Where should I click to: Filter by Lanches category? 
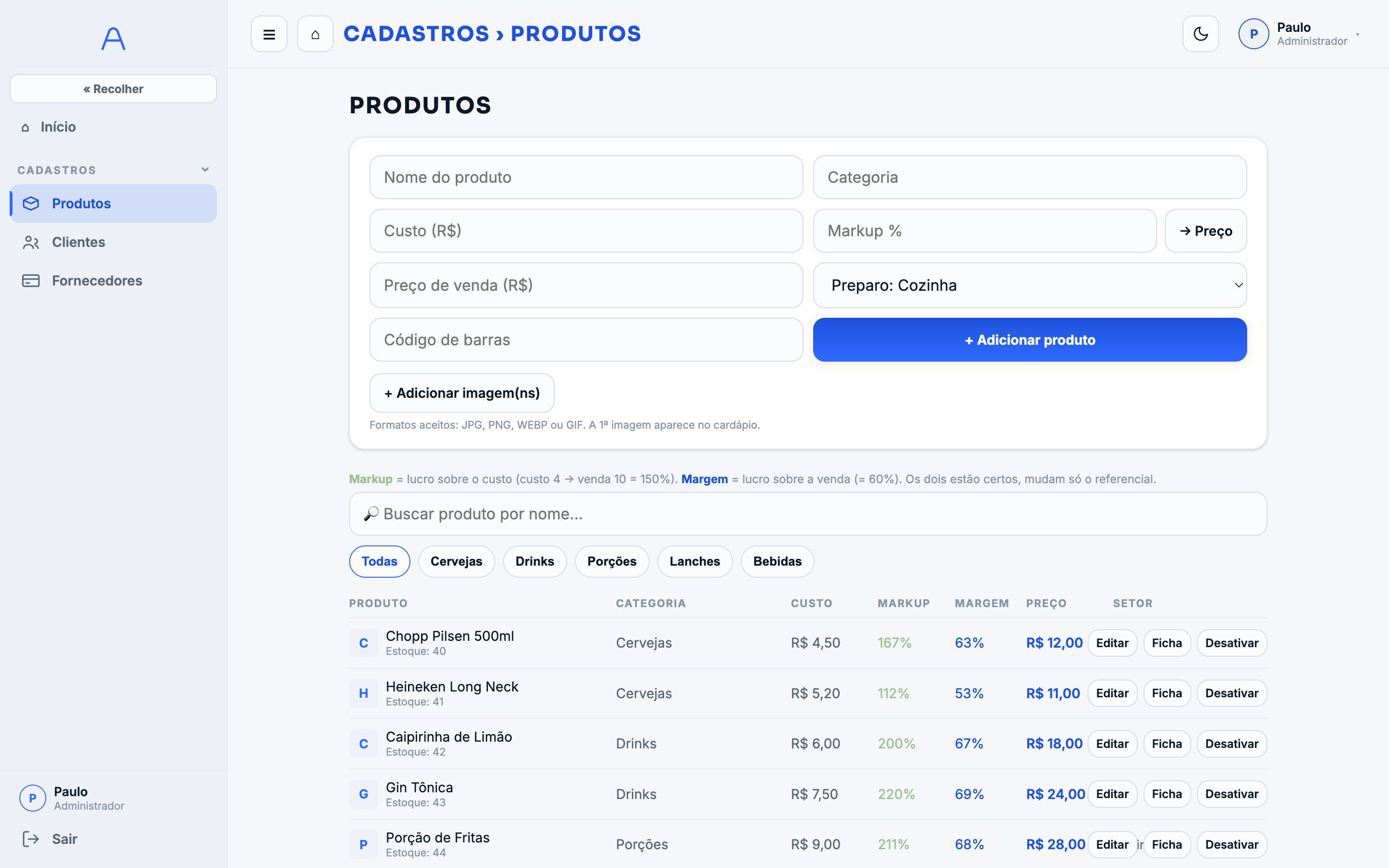(x=694, y=561)
